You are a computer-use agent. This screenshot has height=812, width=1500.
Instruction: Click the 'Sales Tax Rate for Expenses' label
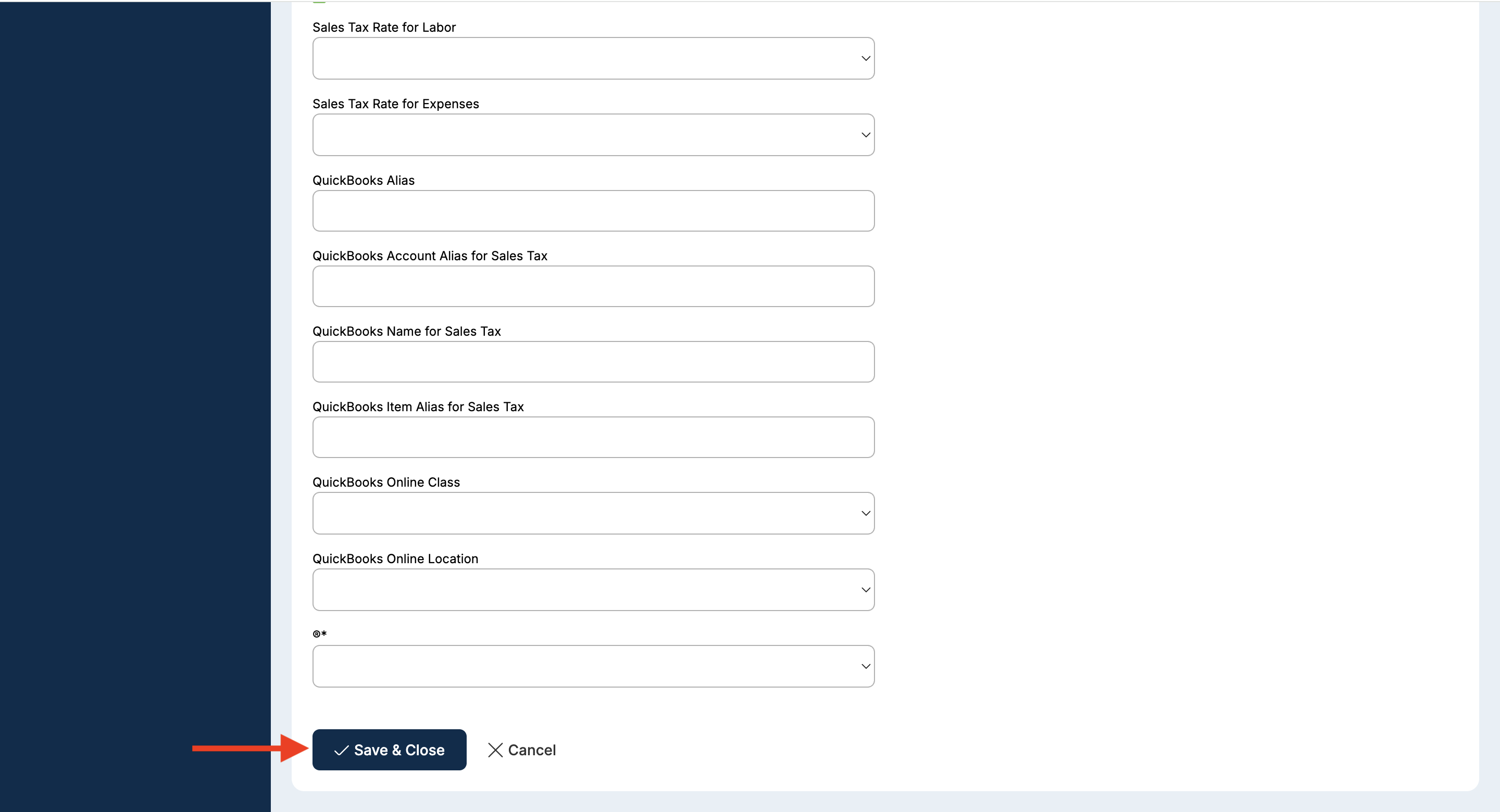click(395, 104)
